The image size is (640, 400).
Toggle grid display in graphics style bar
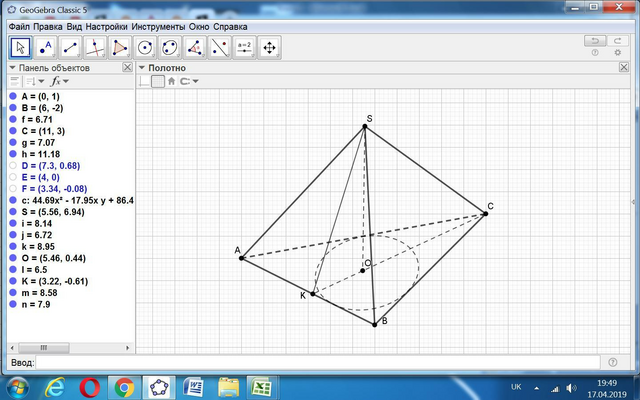158,81
